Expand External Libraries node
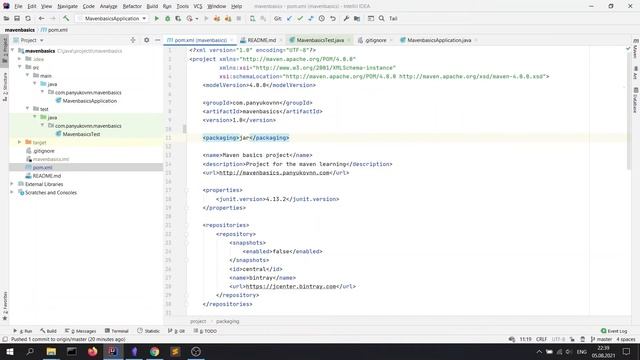640x360 pixels. (x=12, y=184)
